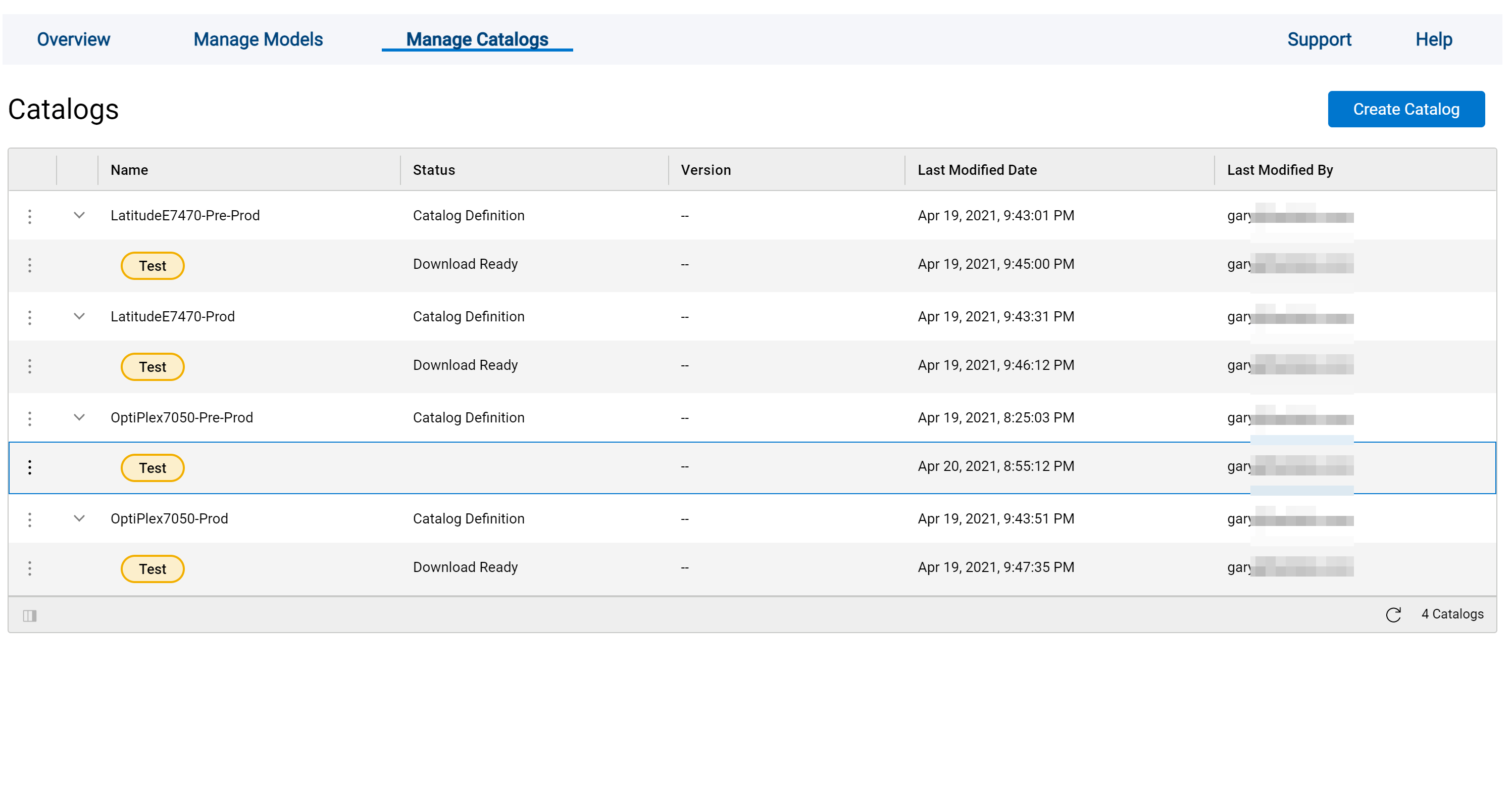Collapse the OptiPlex7050-Prod catalog row
The height and width of the screenshot is (812, 1512).
click(x=79, y=518)
